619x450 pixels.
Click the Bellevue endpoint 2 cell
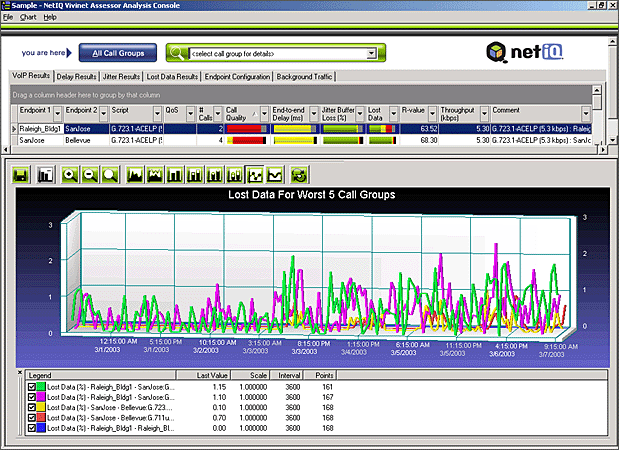[86, 140]
